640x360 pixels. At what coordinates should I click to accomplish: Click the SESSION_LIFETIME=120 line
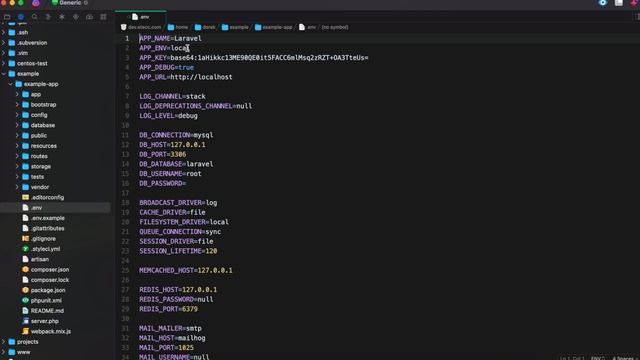click(178, 251)
